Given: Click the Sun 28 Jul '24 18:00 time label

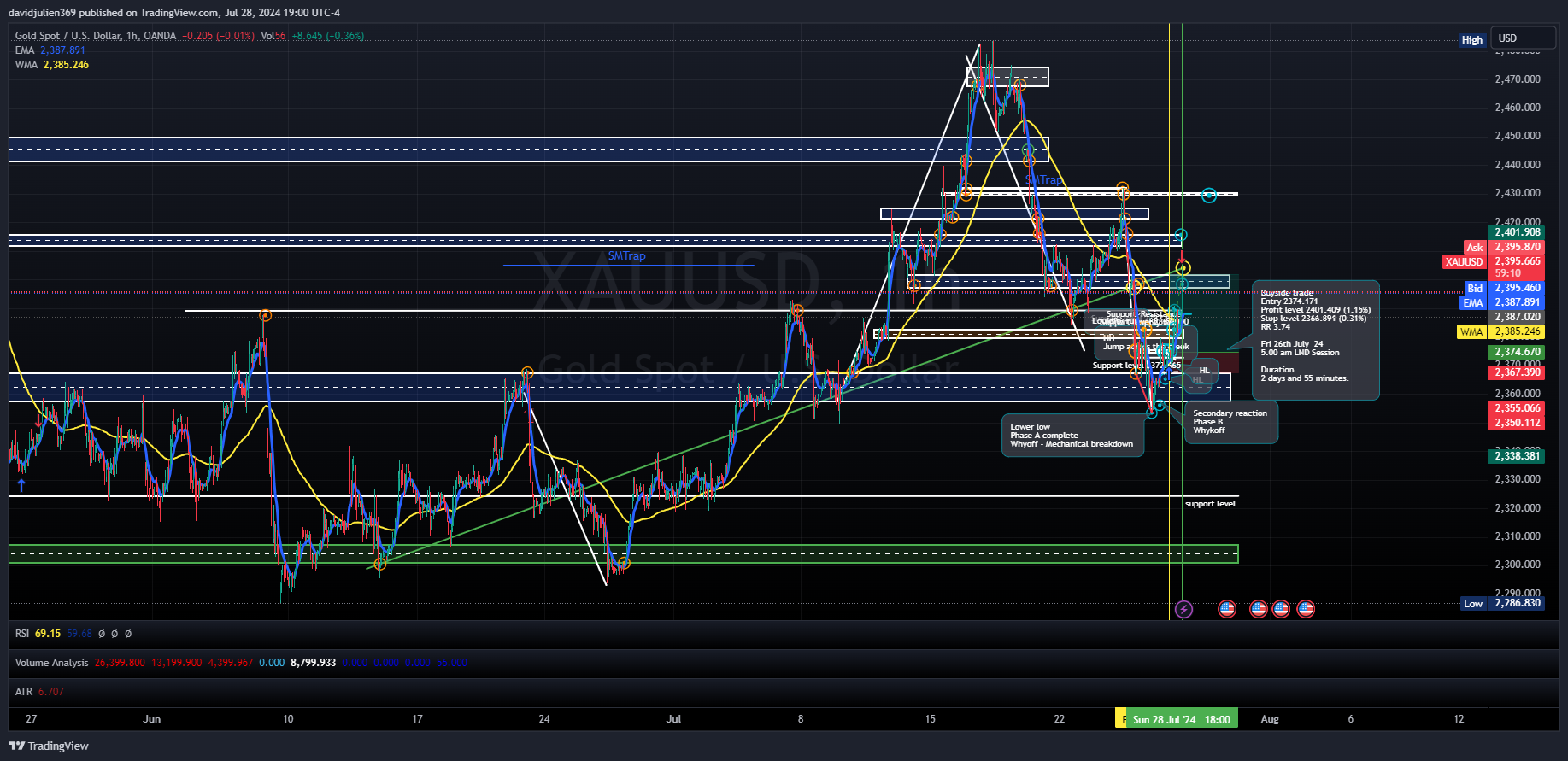Looking at the screenshot, I should (x=1181, y=719).
